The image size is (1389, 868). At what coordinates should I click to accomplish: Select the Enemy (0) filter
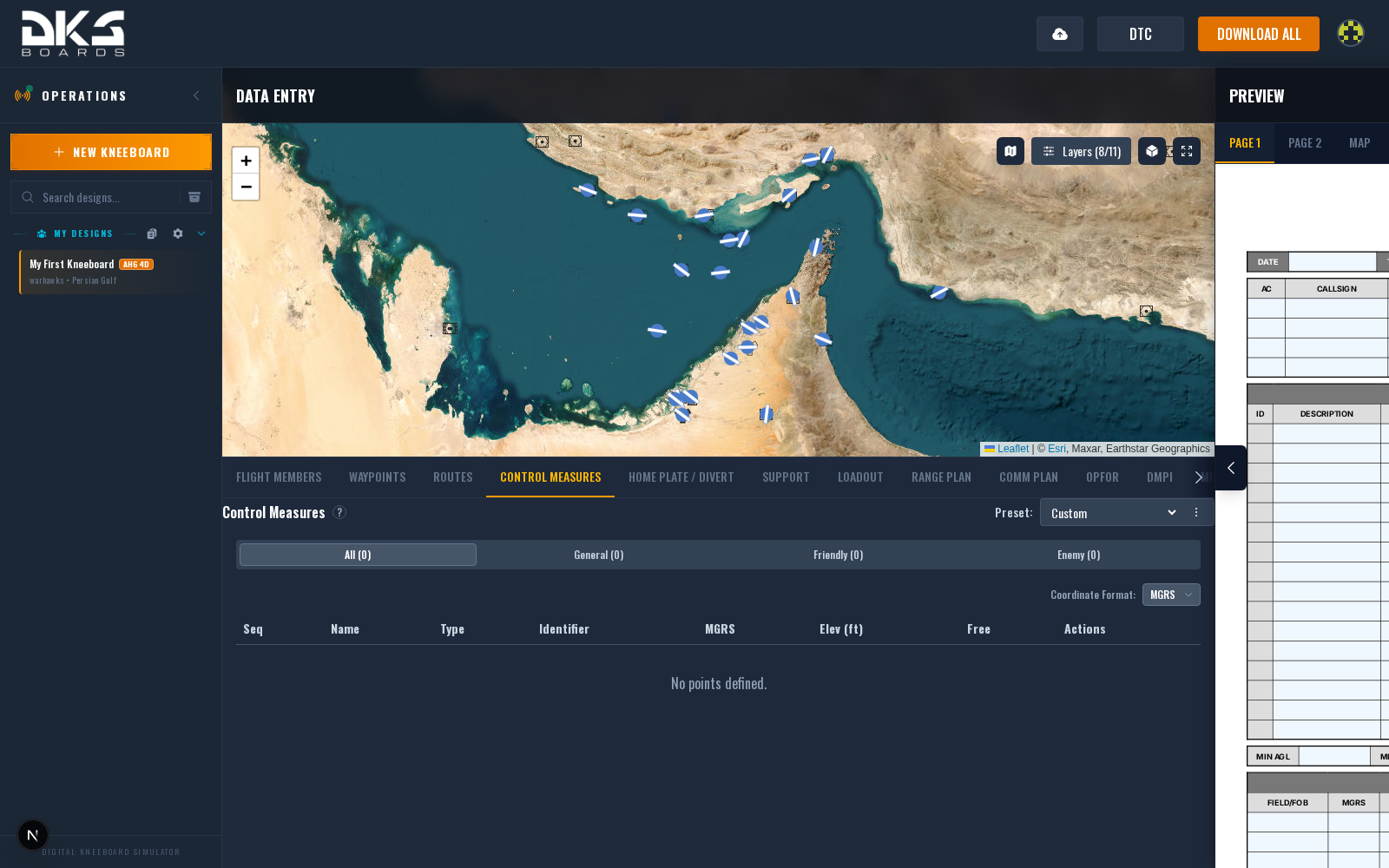[1079, 555]
